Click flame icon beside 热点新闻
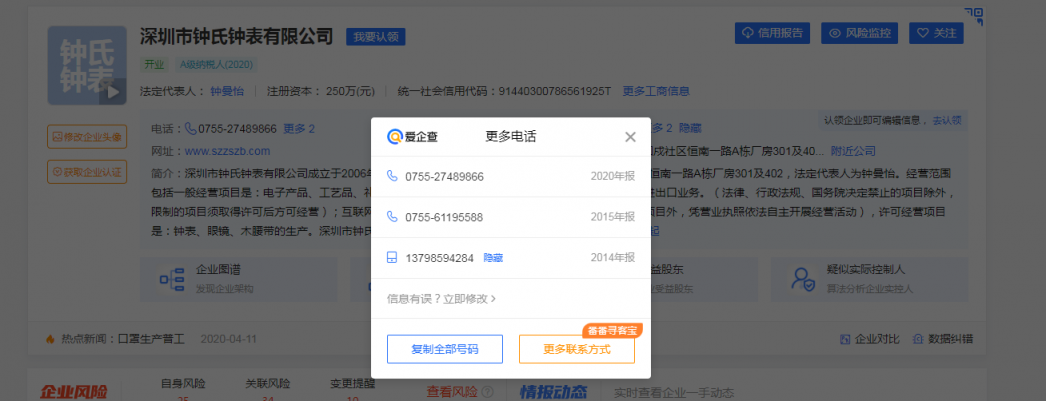This screenshot has height=401, width=1046. click(50, 339)
